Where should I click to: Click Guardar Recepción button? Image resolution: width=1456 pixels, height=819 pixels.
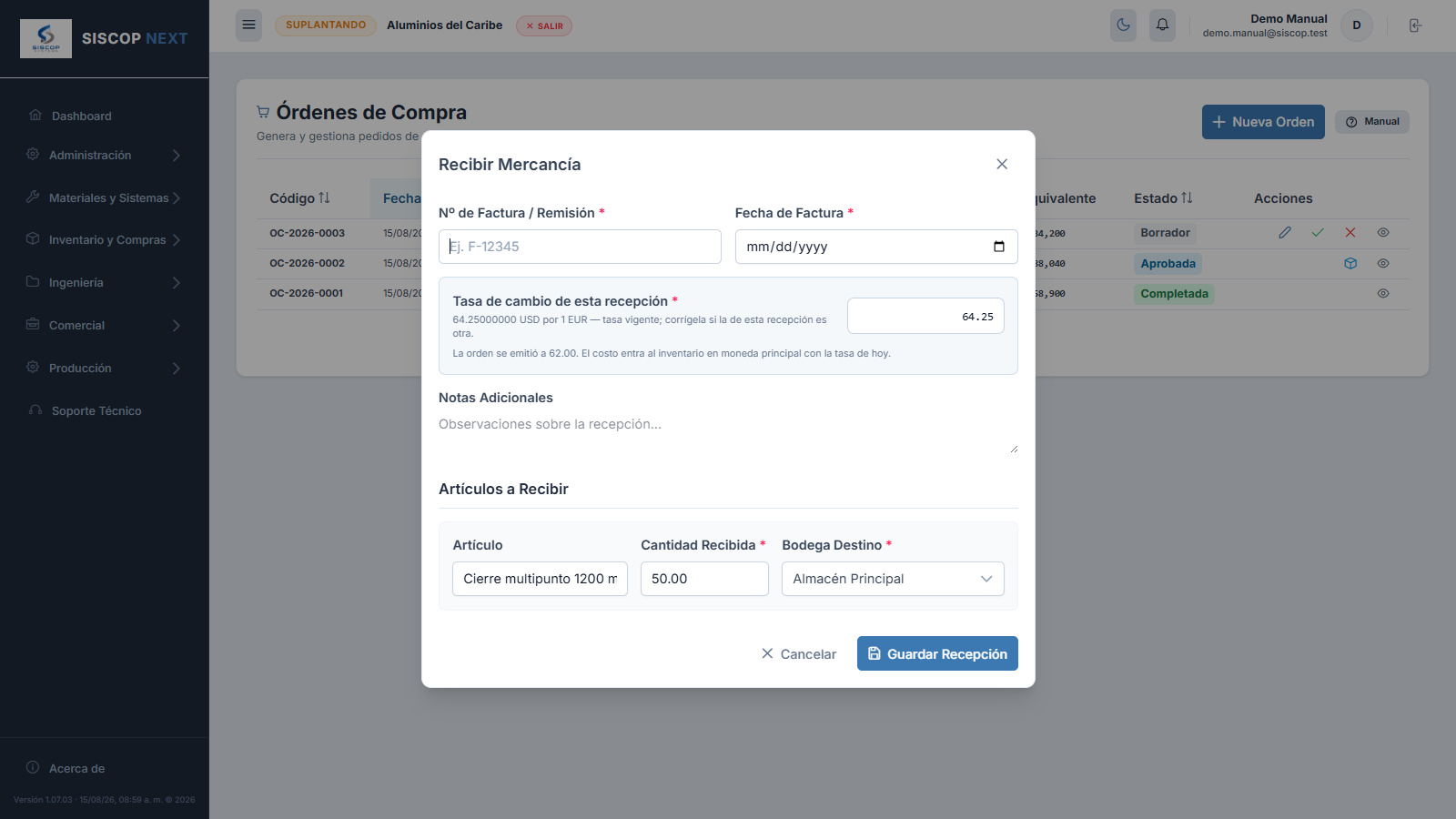pos(937,653)
